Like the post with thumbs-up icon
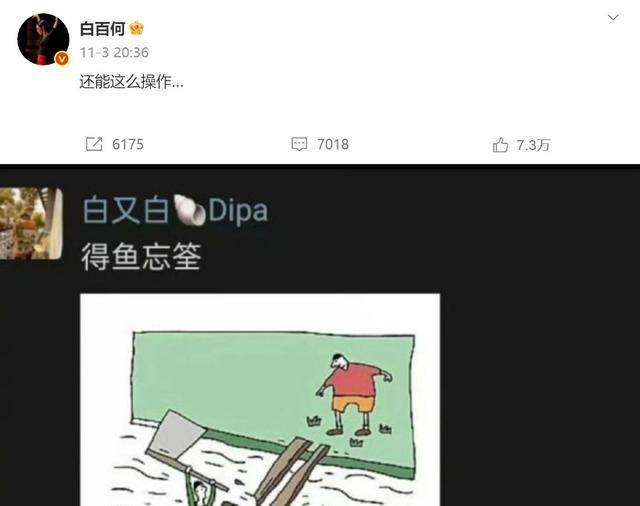The width and height of the screenshot is (640, 506). click(x=500, y=145)
